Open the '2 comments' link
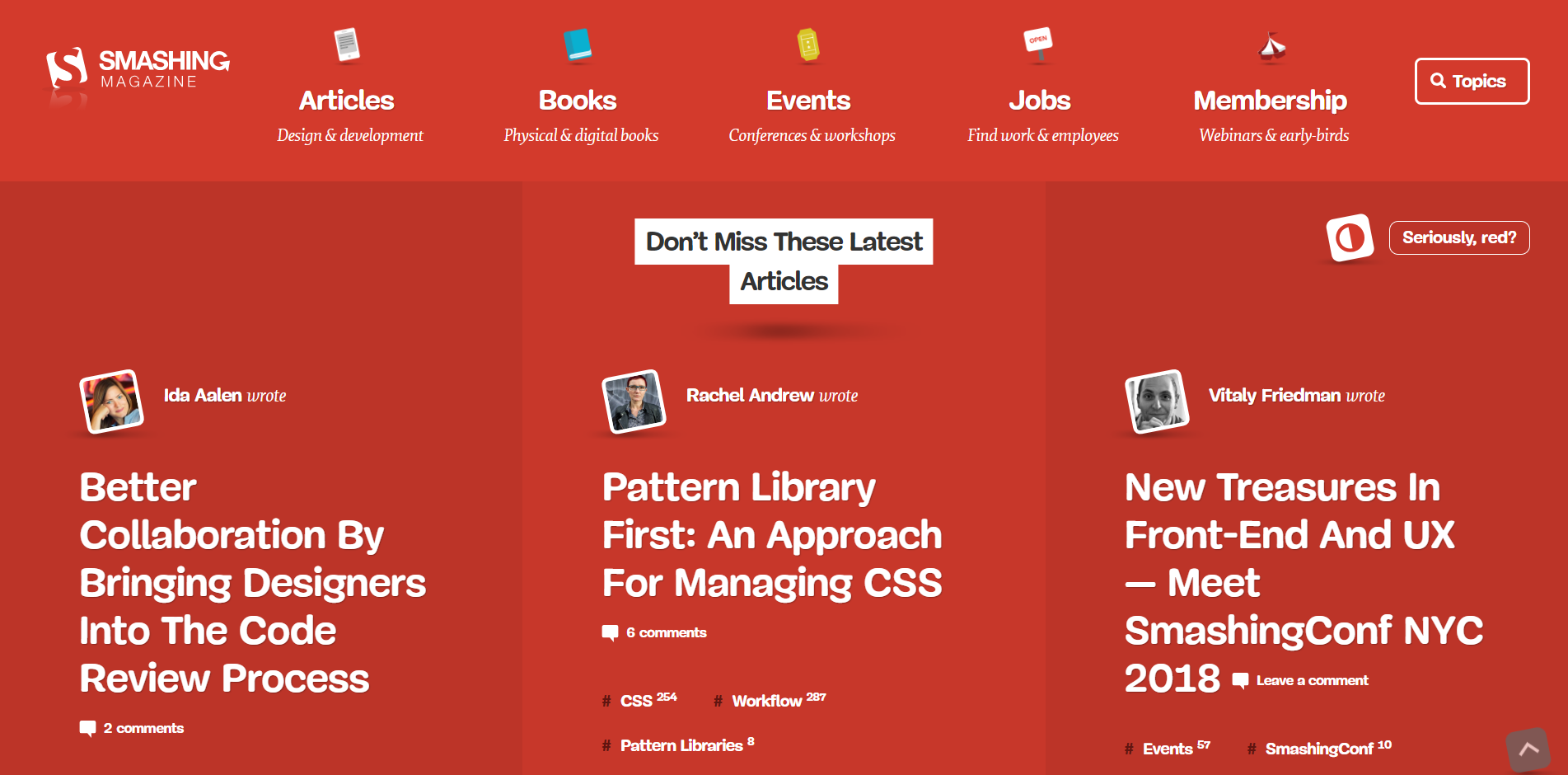 coord(143,729)
